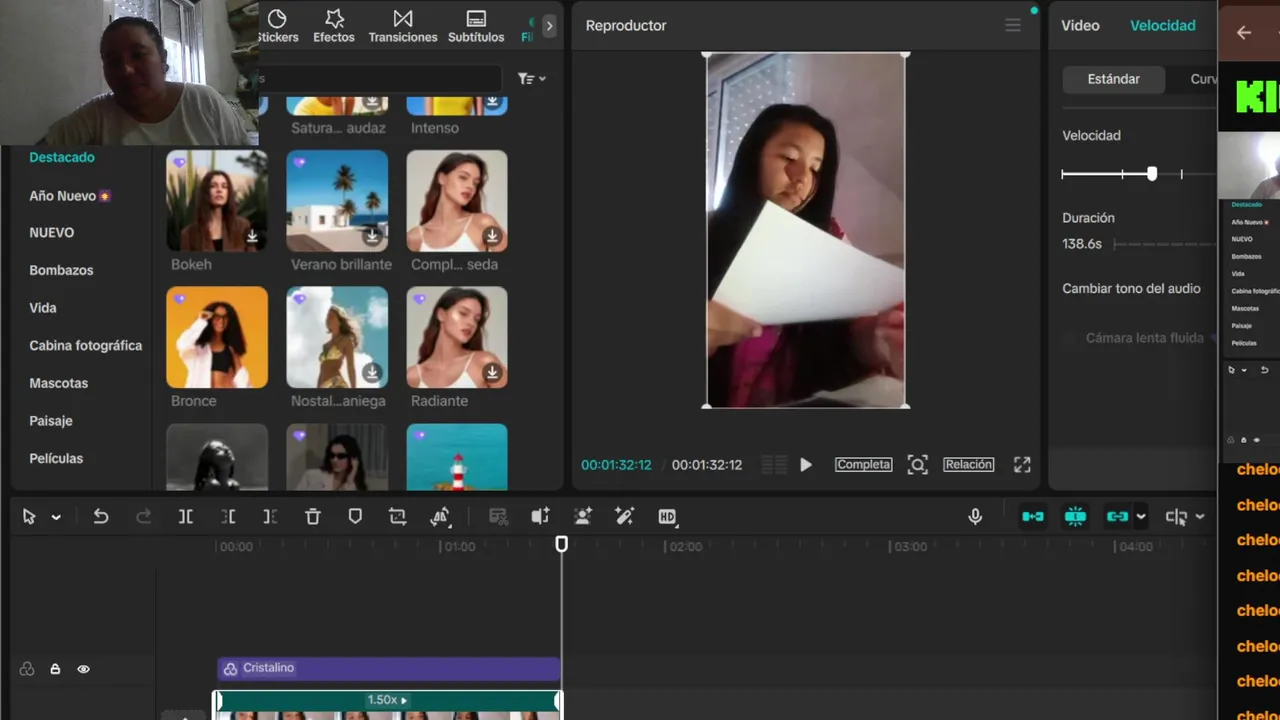The image size is (1280, 720).
Task: Open the player hamburger menu
Action: point(1013,25)
